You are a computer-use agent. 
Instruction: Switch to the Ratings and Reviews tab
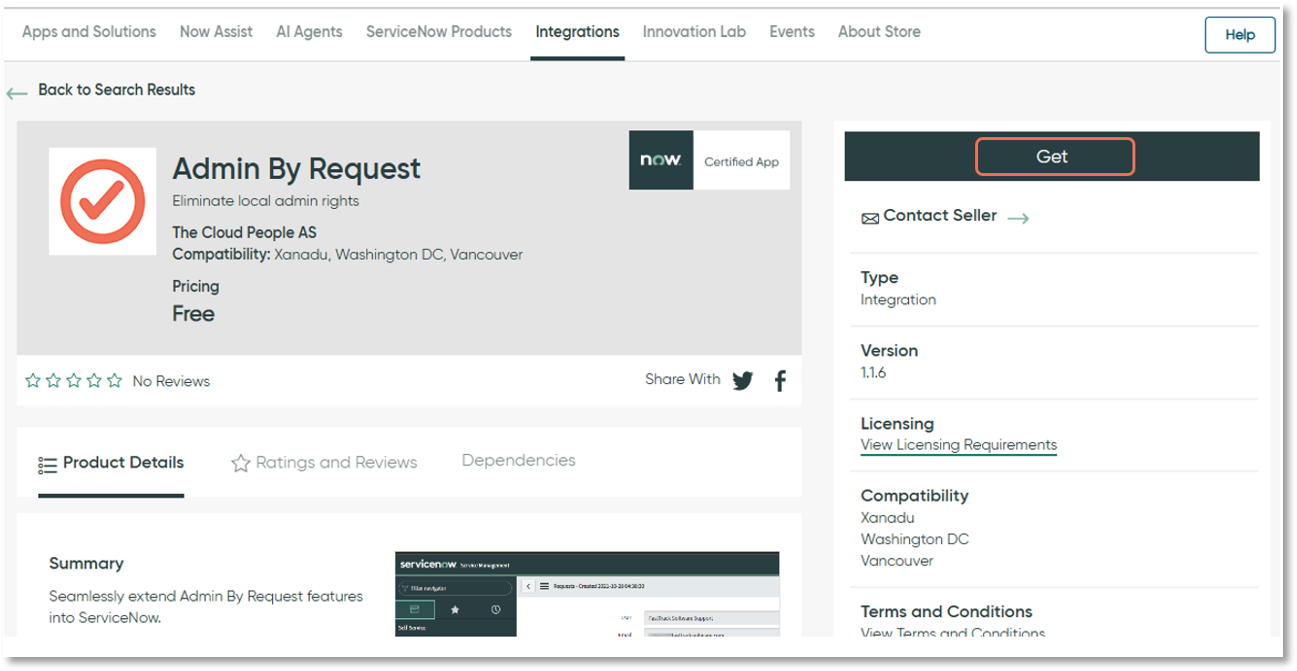point(324,463)
